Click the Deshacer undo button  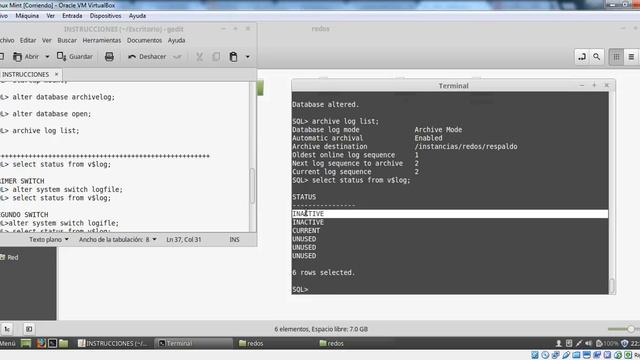[x=147, y=57]
